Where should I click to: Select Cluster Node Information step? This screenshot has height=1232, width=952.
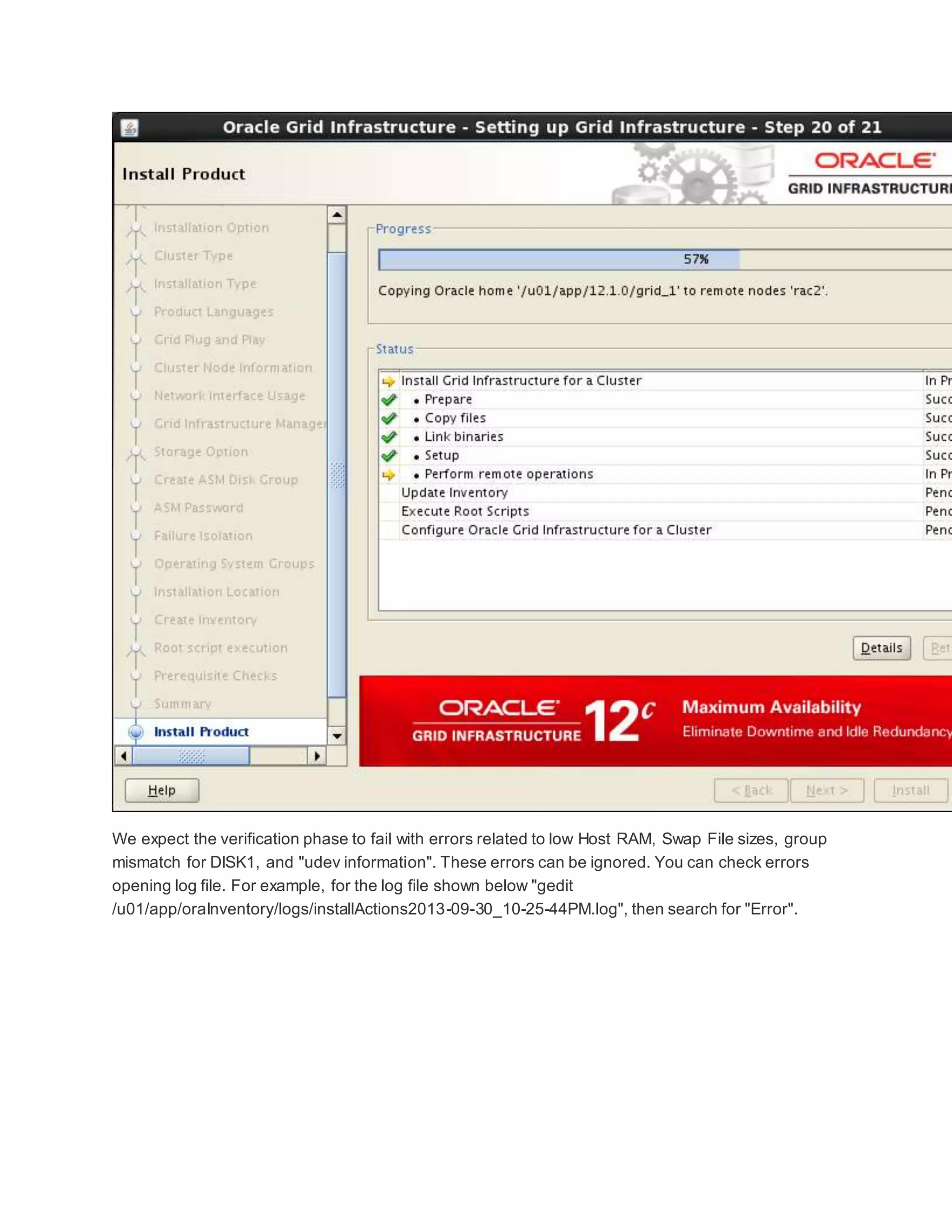tap(233, 368)
